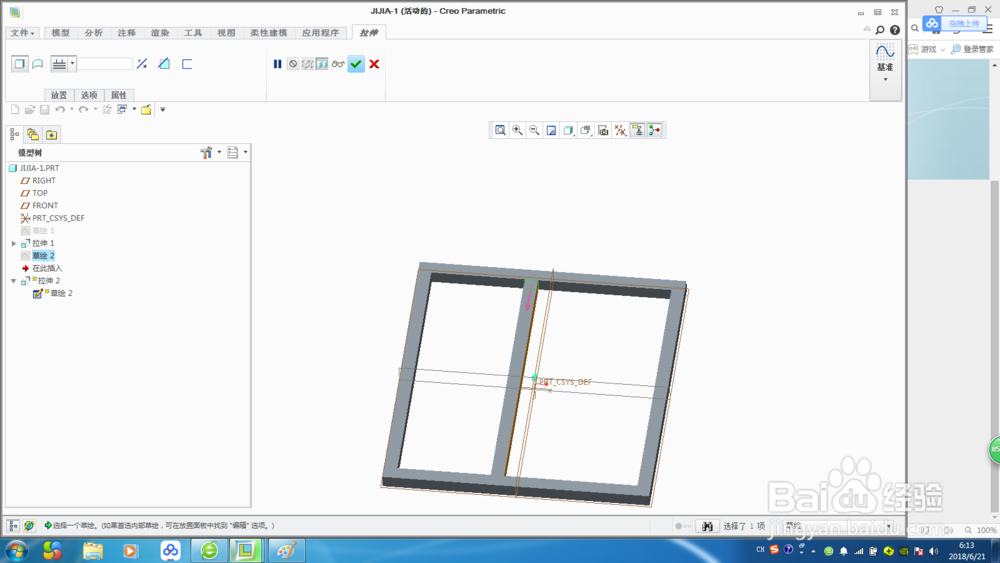Select the extrude as surface option

click(38, 64)
